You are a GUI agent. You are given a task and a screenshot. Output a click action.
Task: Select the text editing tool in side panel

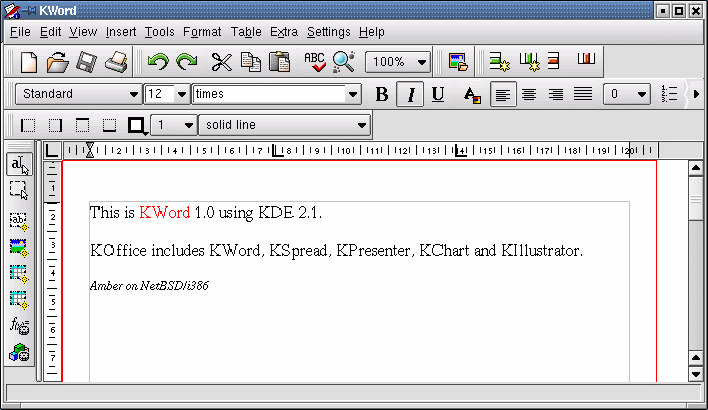[19, 164]
